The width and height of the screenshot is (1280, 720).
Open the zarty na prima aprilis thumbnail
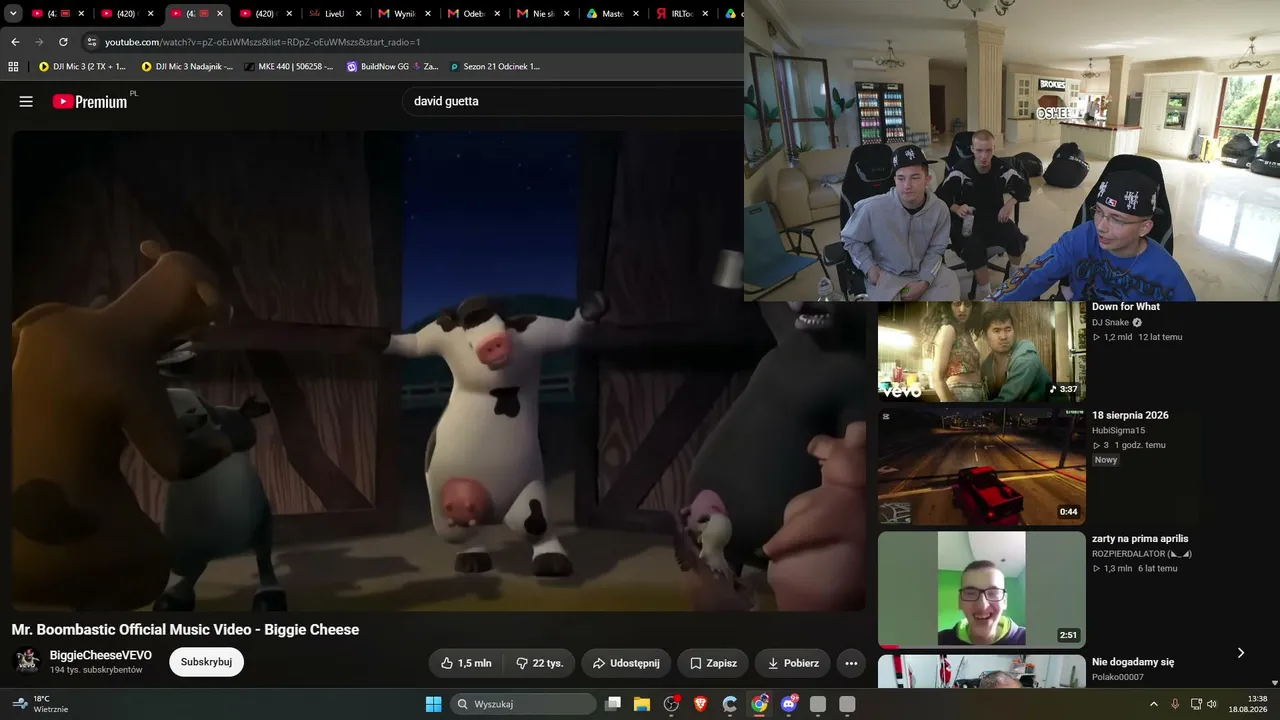[x=982, y=590]
